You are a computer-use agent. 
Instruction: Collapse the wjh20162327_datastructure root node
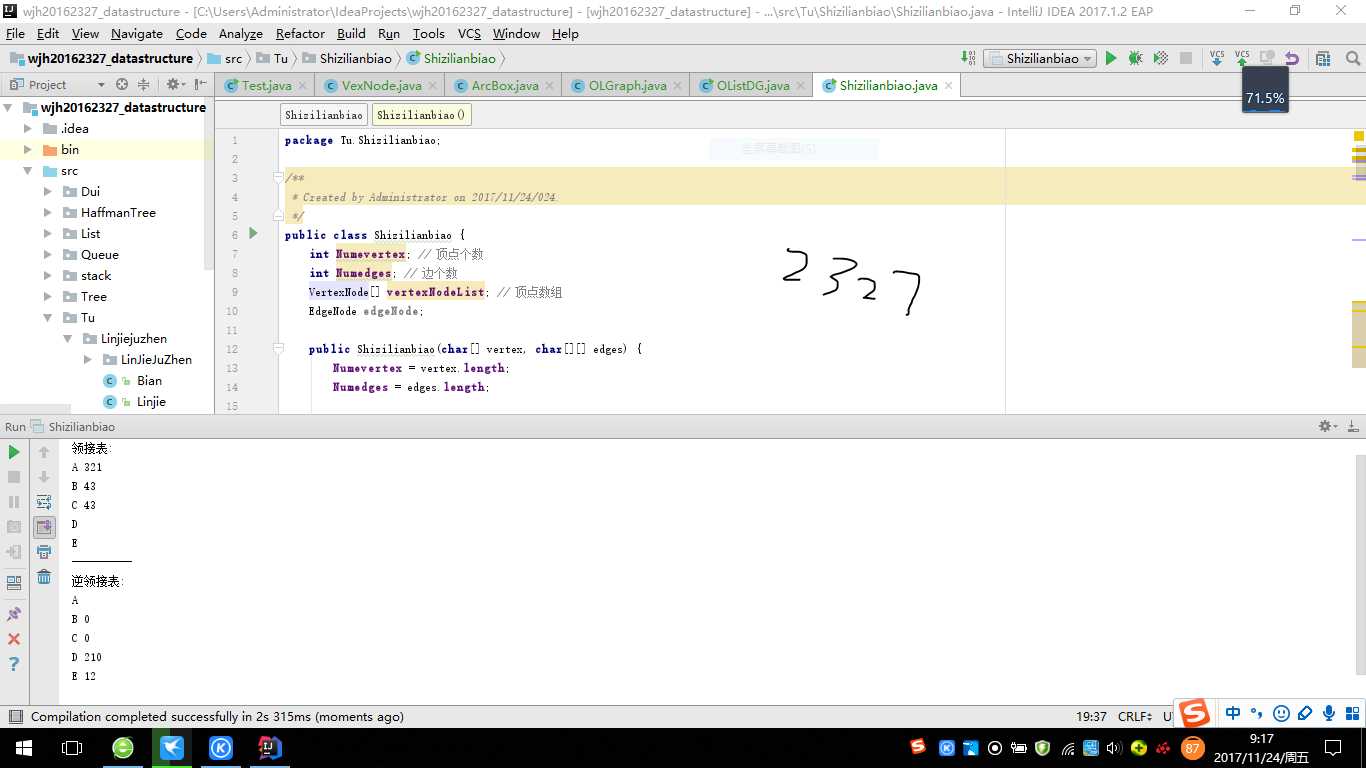[8, 107]
